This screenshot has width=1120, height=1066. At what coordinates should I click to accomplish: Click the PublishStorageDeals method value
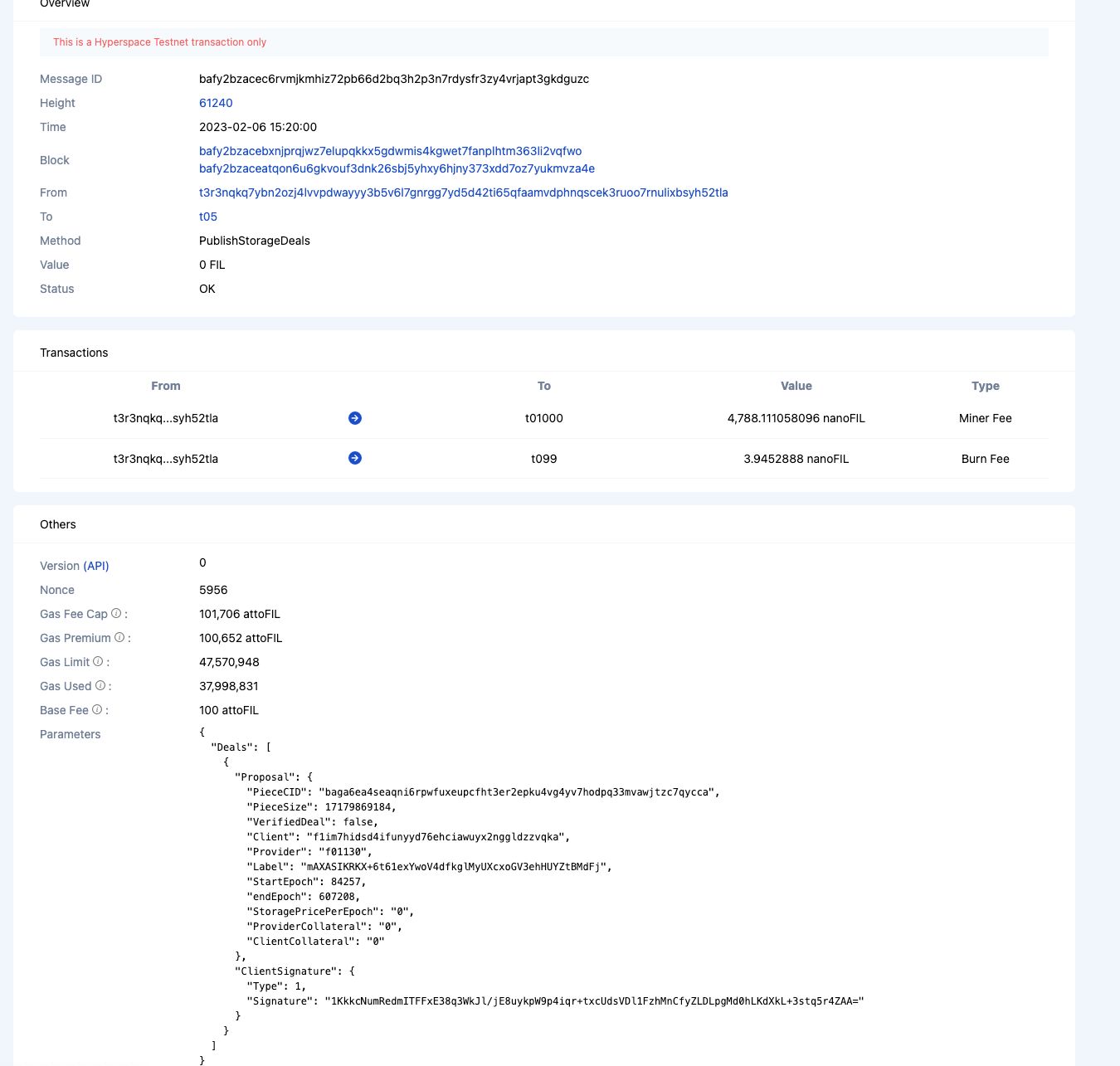click(x=255, y=241)
